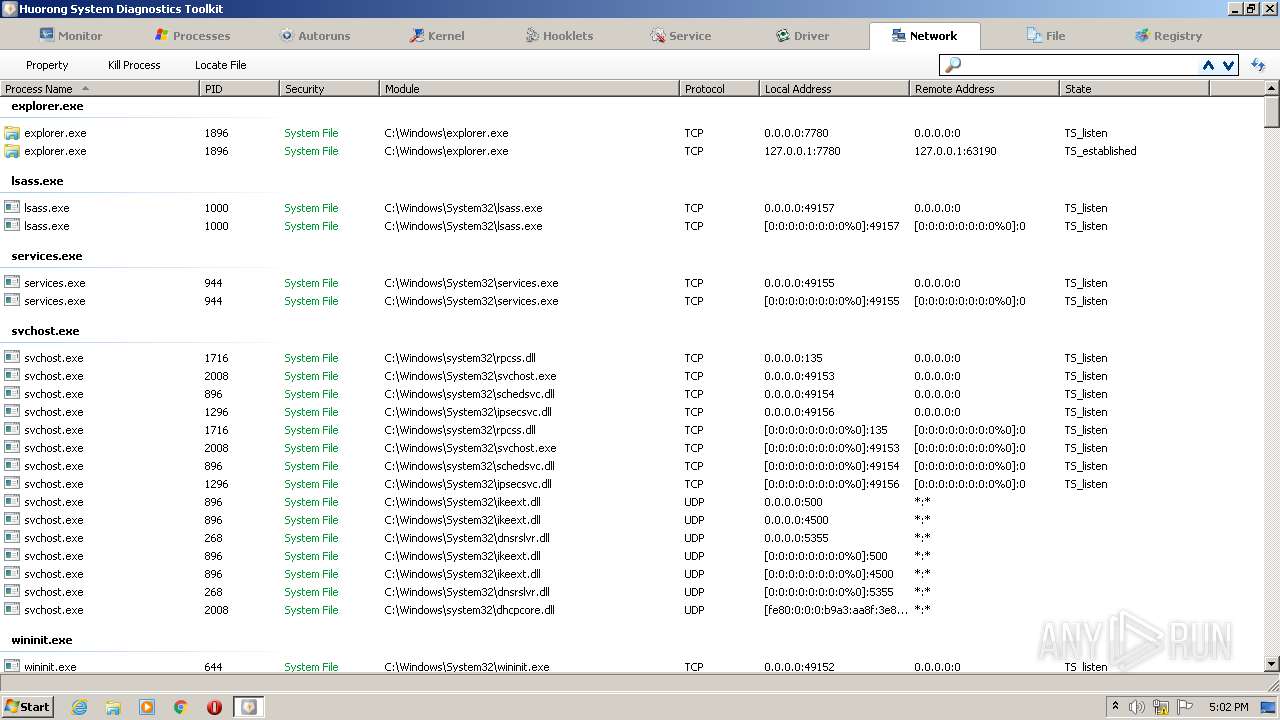Click network status tray icon
Viewport: 1280px width, 720px height.
(x=1161, y=707)
